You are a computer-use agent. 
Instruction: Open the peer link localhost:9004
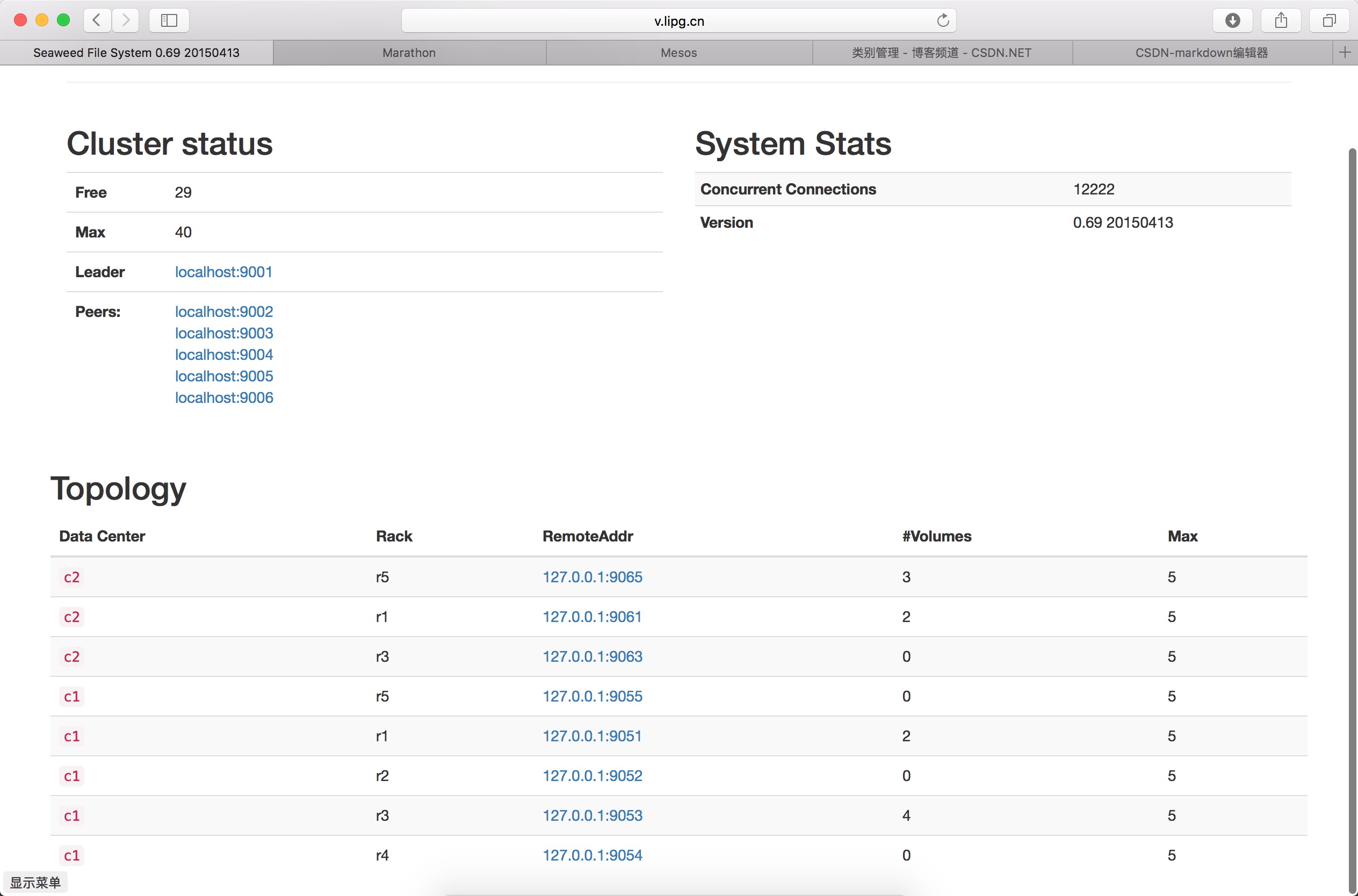pyautogui.click(x=224, y=355)
